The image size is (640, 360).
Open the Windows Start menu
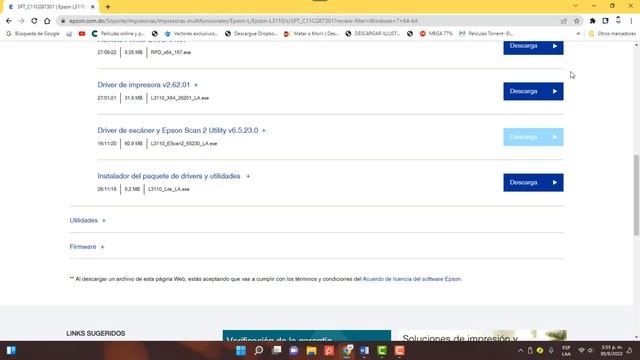[241, 351]
